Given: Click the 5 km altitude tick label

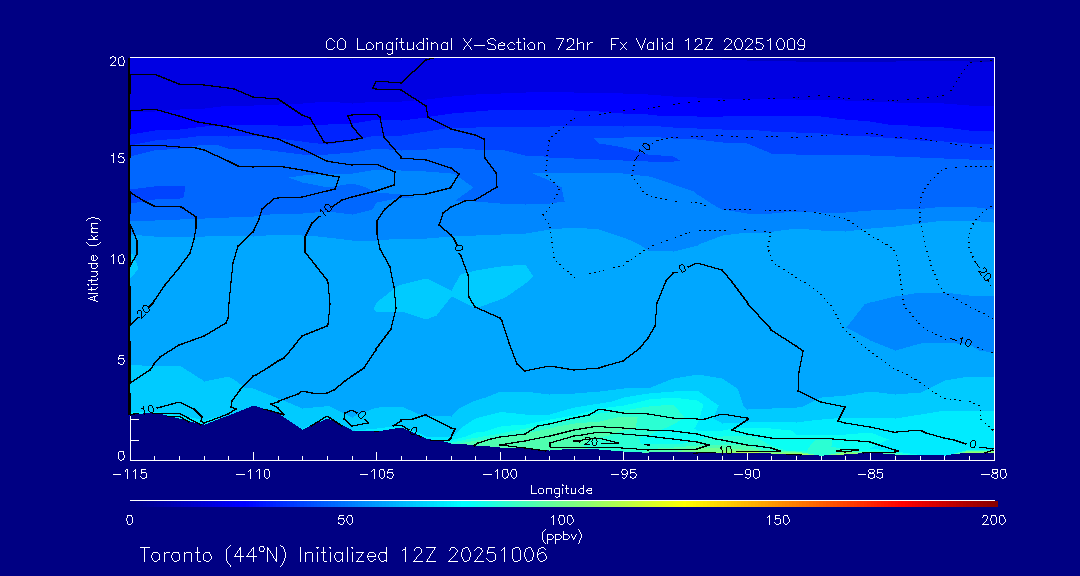Looking at the screenshot, I should (x=119, y=358).
